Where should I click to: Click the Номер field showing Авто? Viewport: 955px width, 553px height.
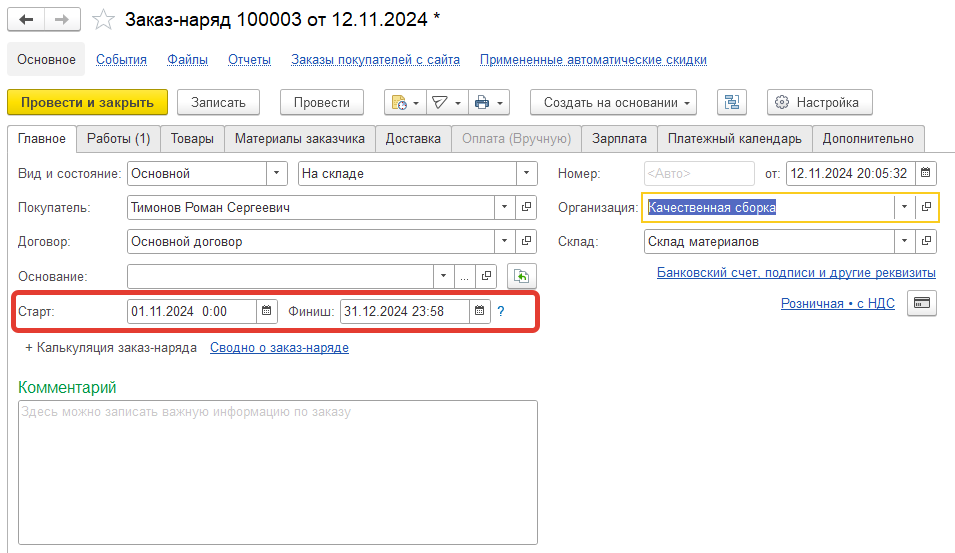pos(699,173)
